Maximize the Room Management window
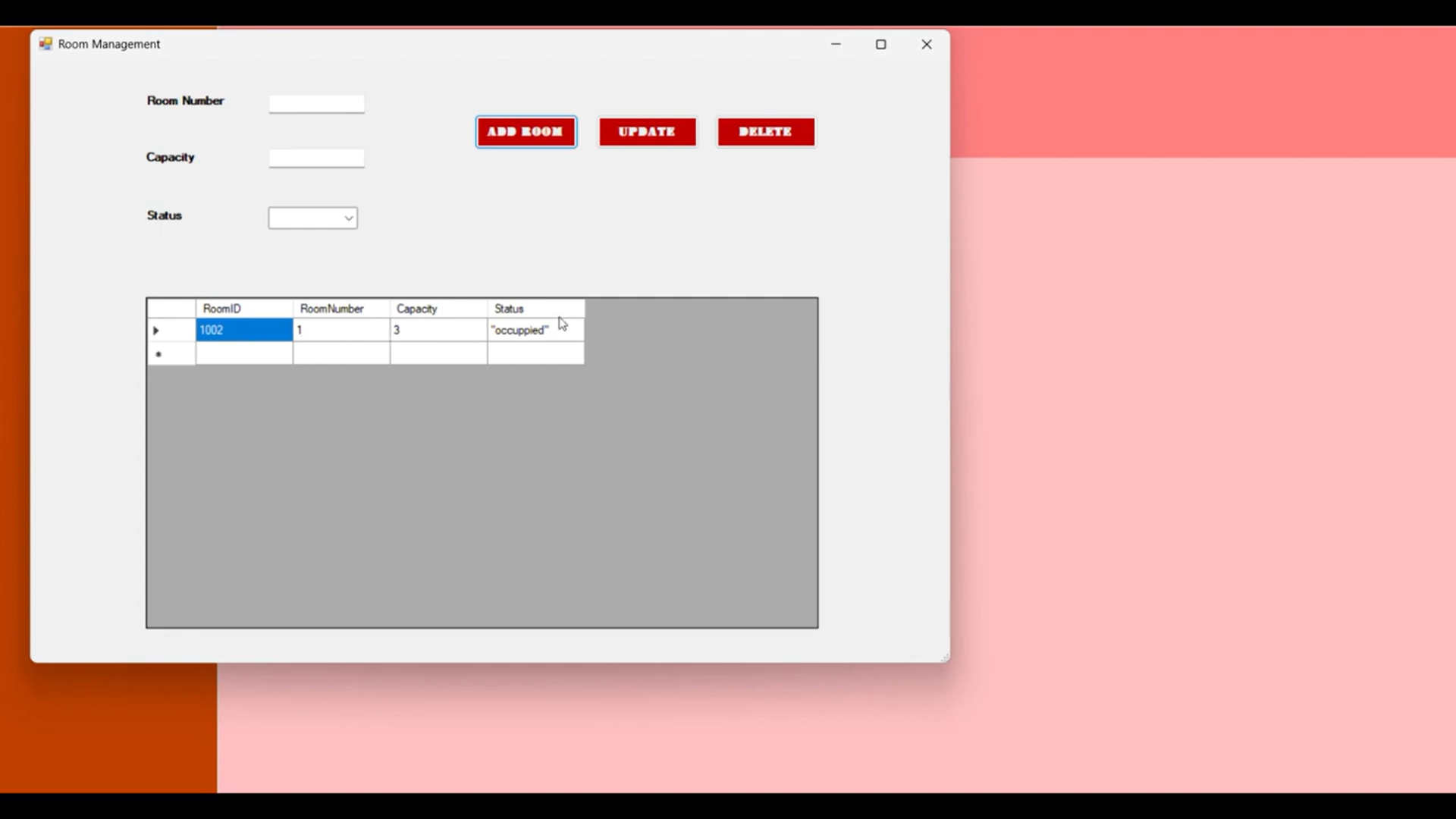Viewport: 1456px width, 819px height. 880,44
